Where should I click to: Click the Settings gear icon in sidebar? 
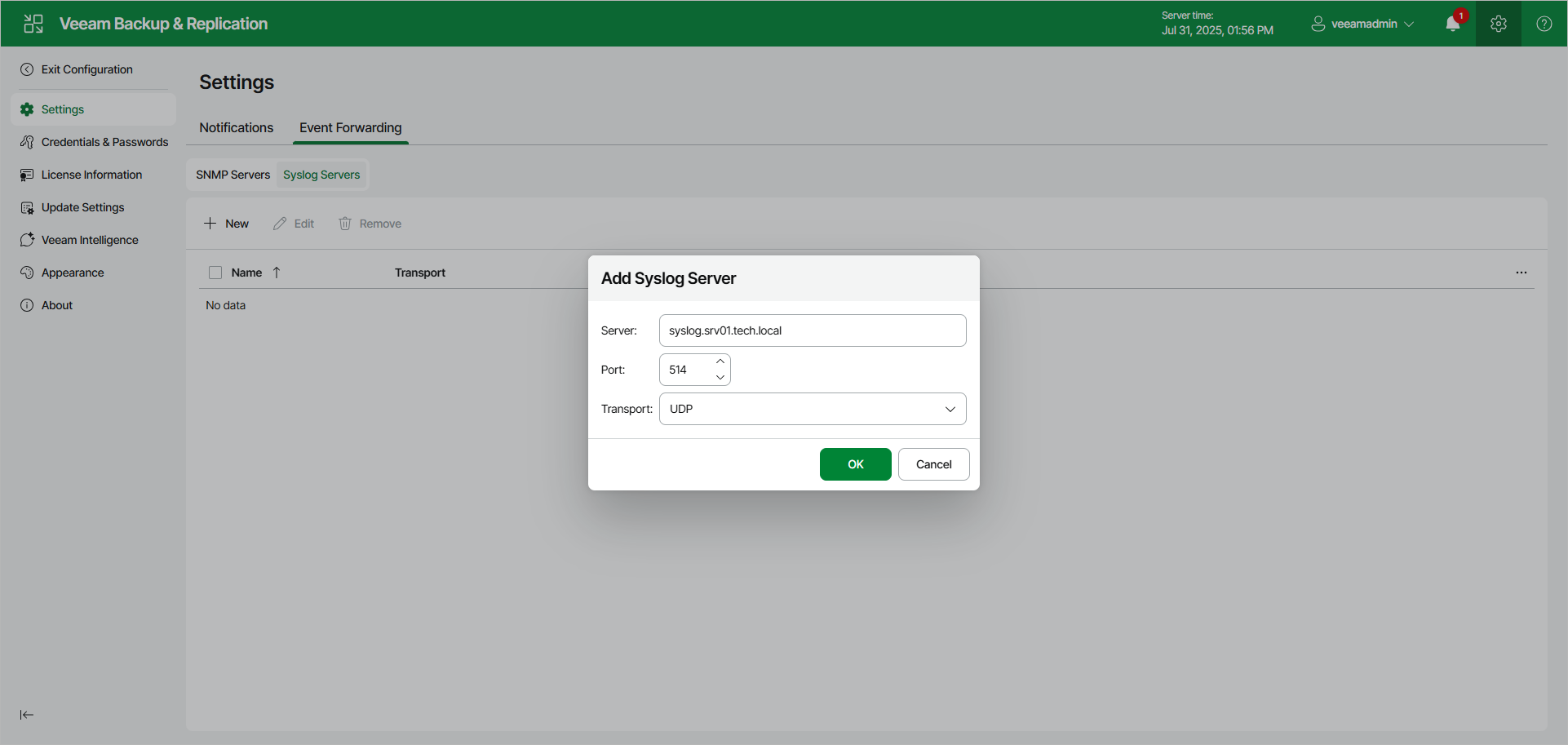click(27, 109)
